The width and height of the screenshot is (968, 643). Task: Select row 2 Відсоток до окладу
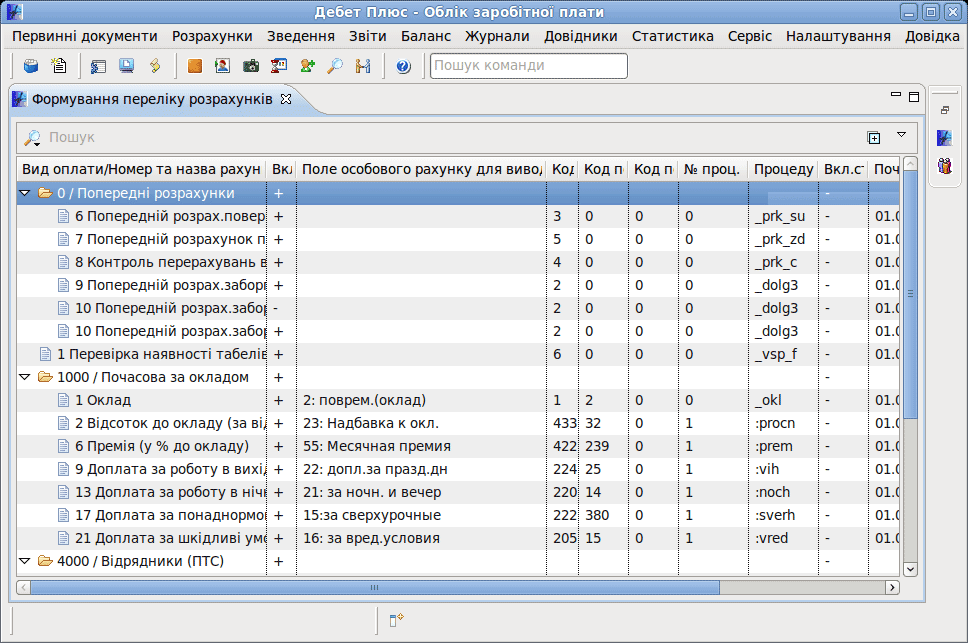[458, 423]
